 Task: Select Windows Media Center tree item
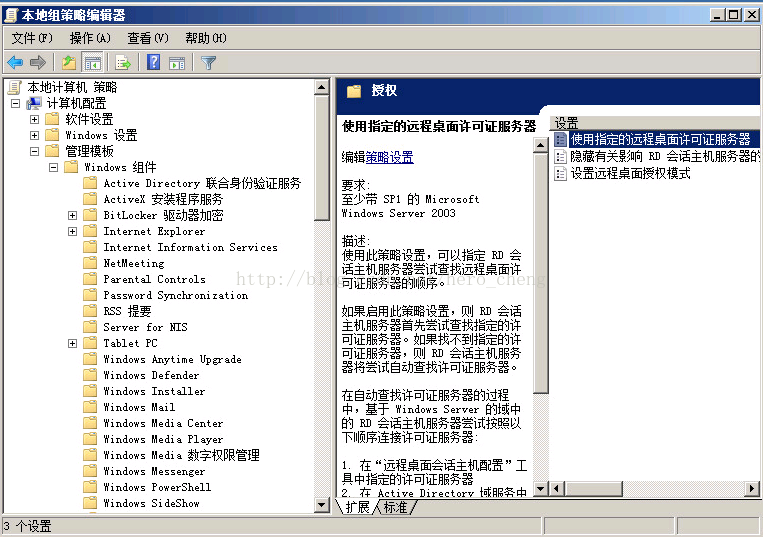pos(163,424)
